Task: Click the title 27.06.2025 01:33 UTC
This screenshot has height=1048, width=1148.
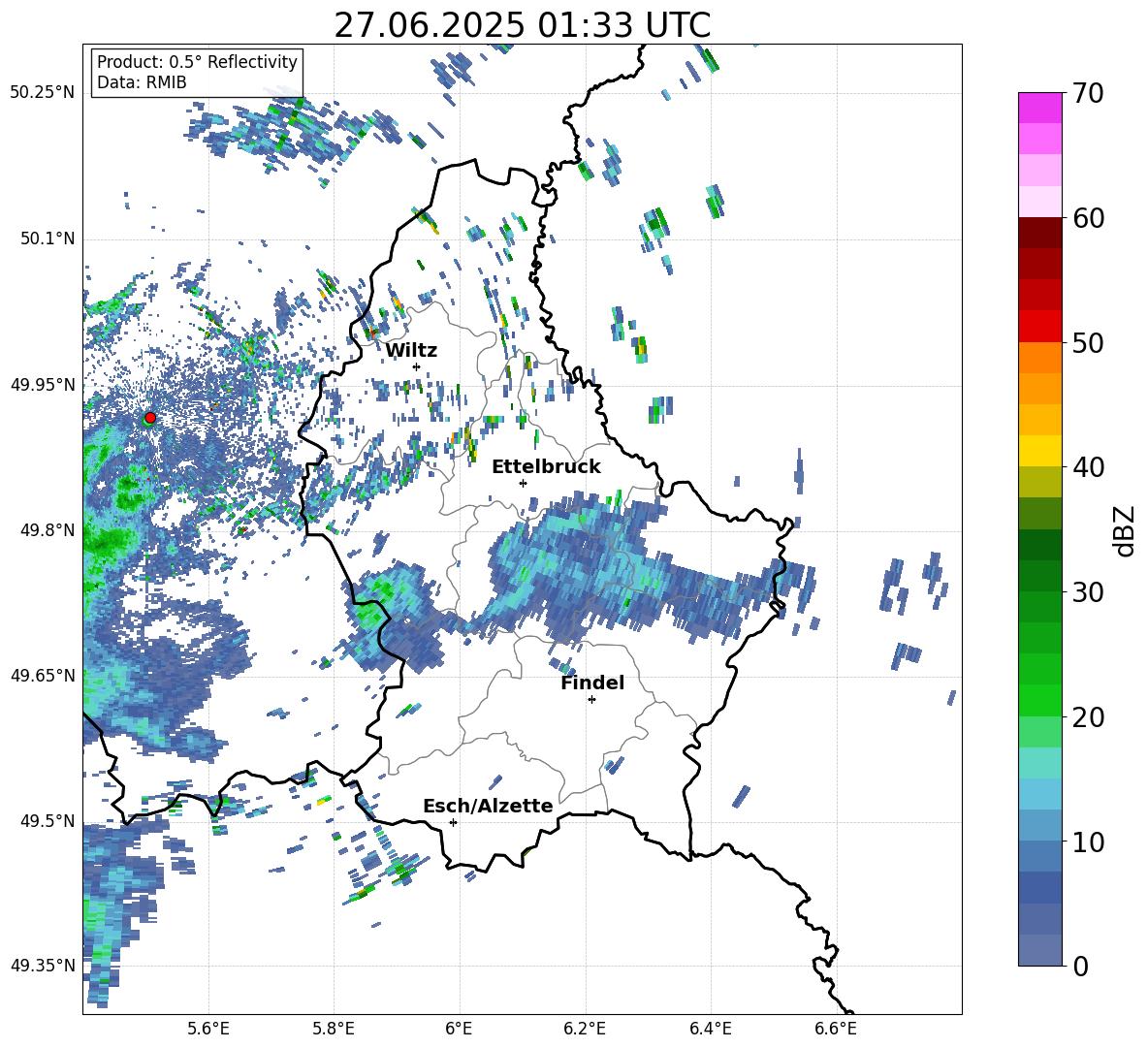Action: coord(522,26)
